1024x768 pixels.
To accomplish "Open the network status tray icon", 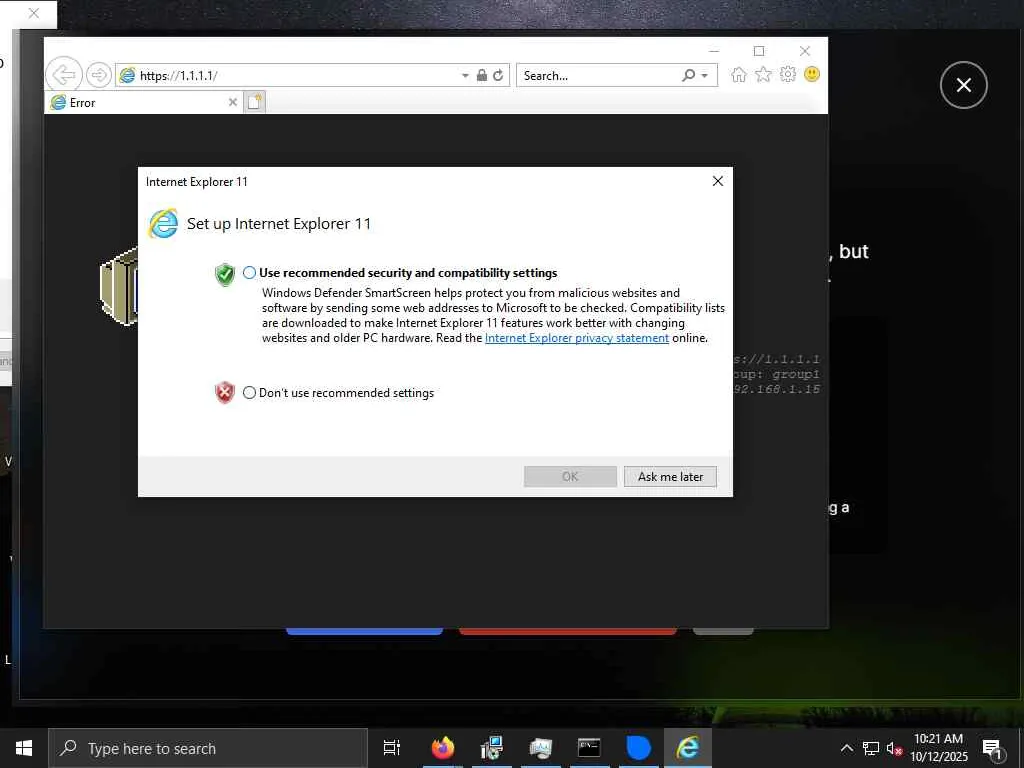I will [x=871, y=748].
